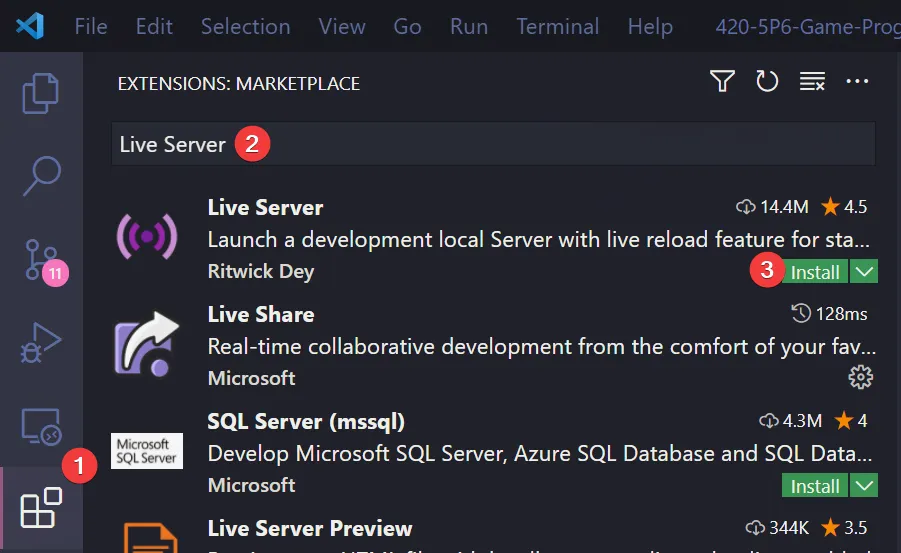Screen dimensions: 901x553
Task: Click Microsoft publisher under Live Share
Action: 251,378
